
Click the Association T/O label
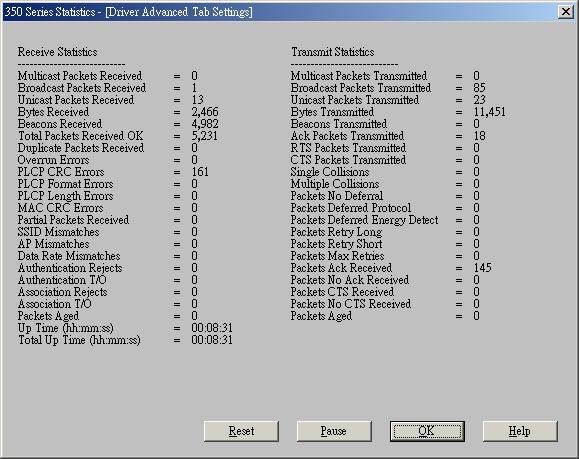point(55,304)
